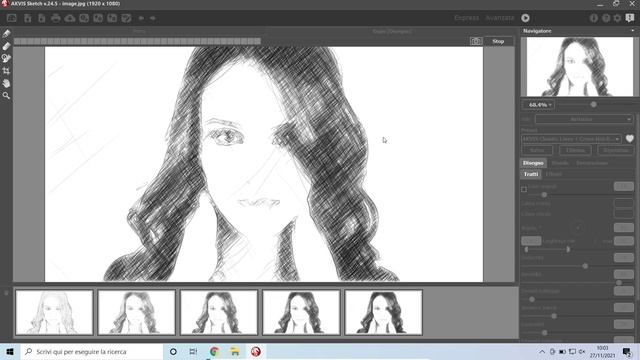Click the Salva preset button
The image size is (640, 360).
[x=538, y=150]
